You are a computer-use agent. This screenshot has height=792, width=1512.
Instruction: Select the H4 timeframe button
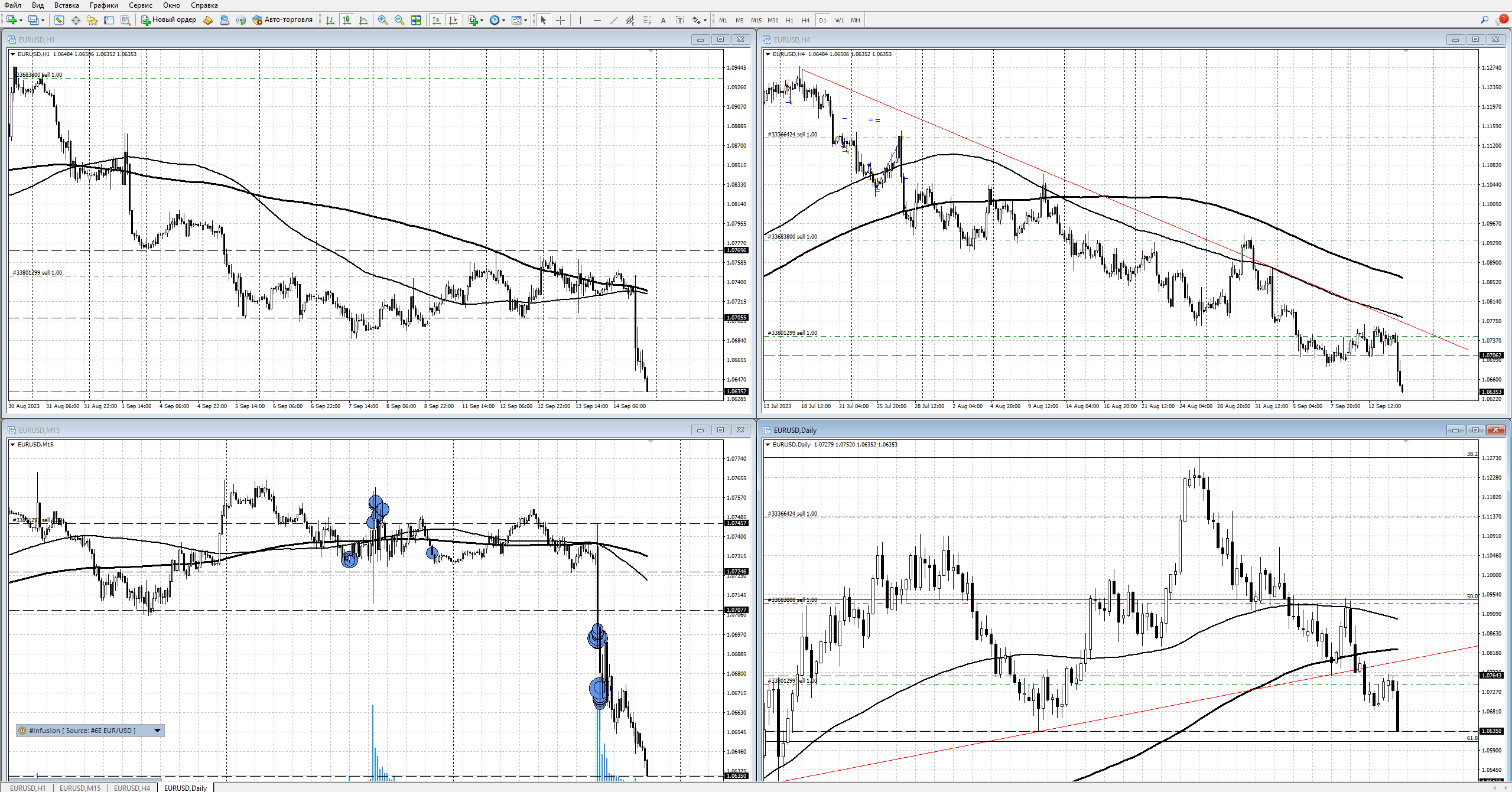tap(805, 20)
